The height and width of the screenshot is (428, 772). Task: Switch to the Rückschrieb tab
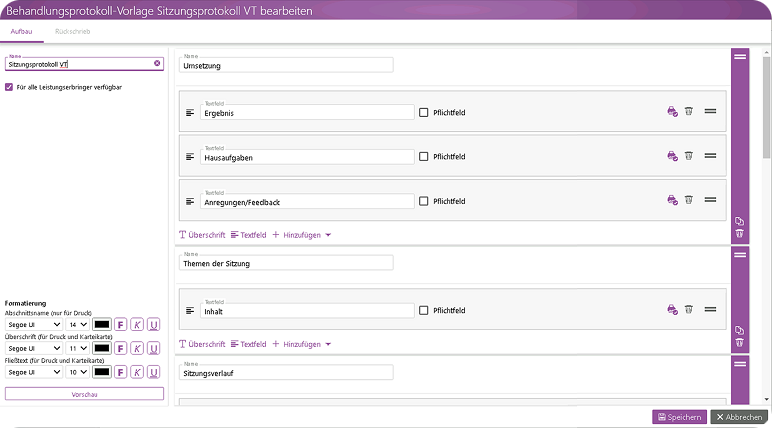pos(73,32)
